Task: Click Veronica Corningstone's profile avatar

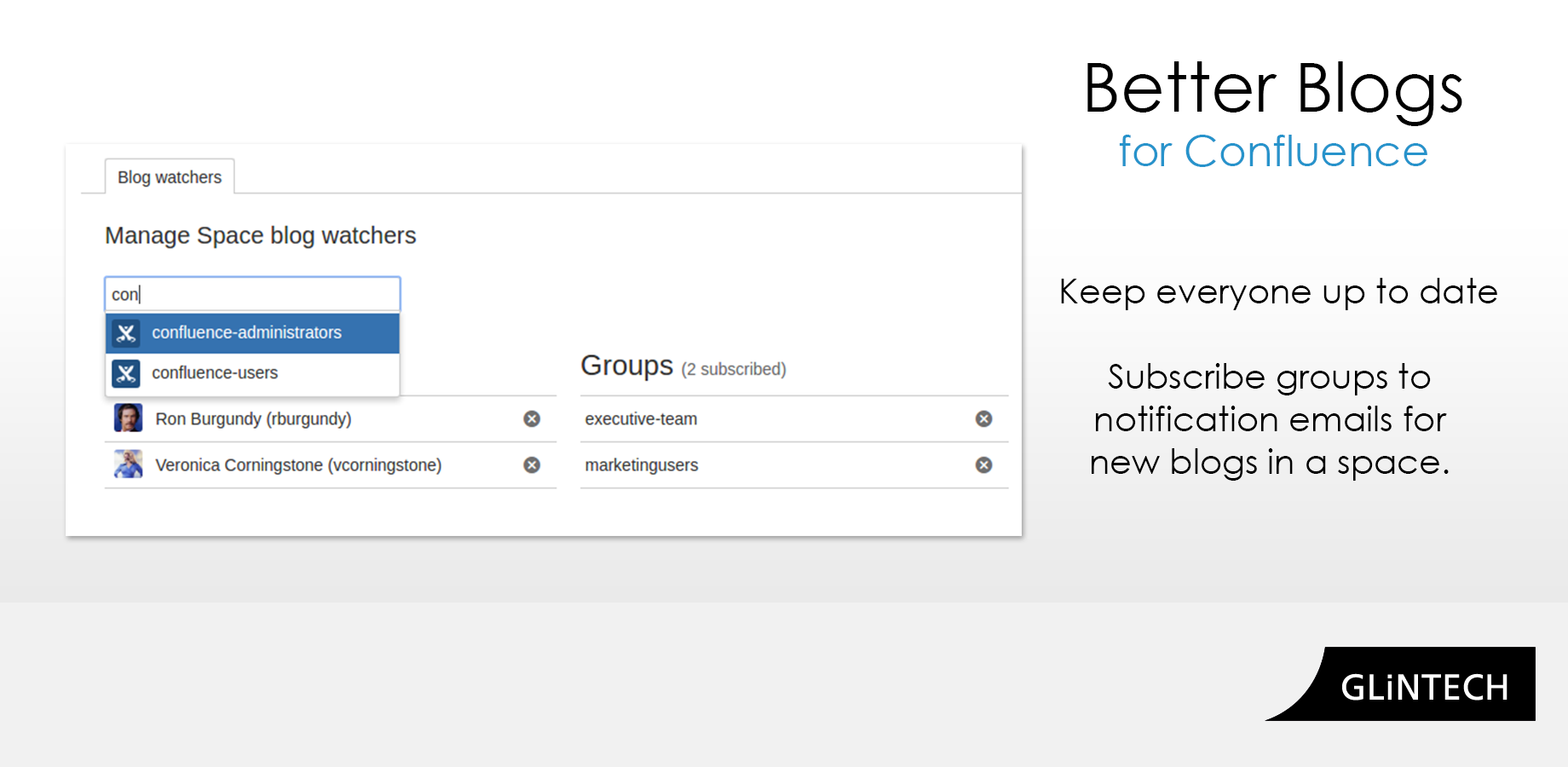Action: (x=127, y=465)
